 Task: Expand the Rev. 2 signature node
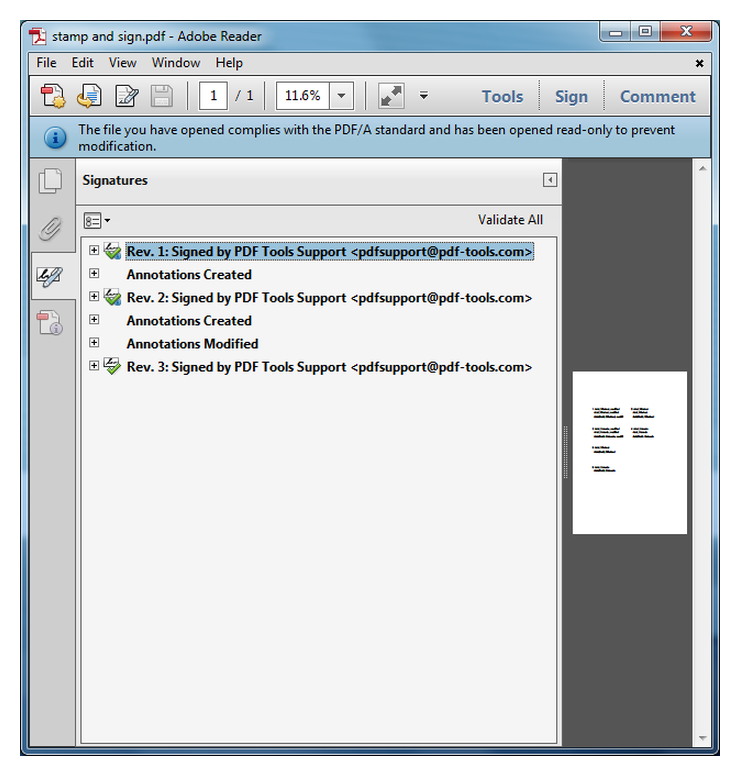click(94, 296)
